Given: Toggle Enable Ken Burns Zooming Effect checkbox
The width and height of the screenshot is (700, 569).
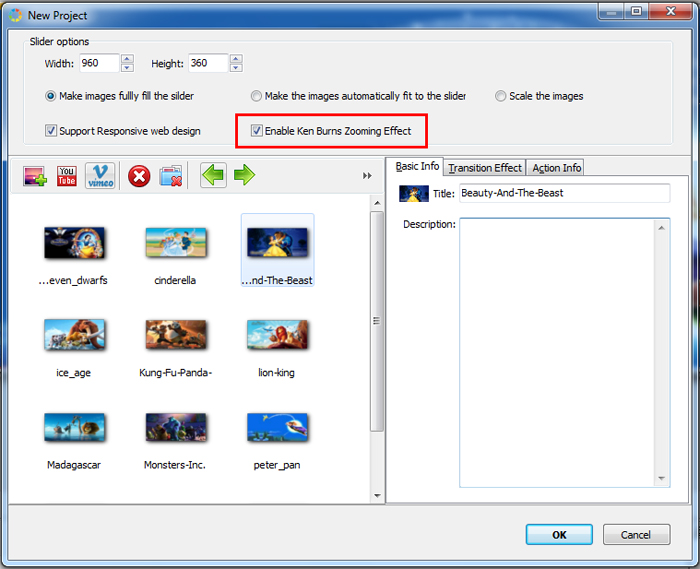Looking at the screenshot, I should pyautogui.click(x=257, y=131).
